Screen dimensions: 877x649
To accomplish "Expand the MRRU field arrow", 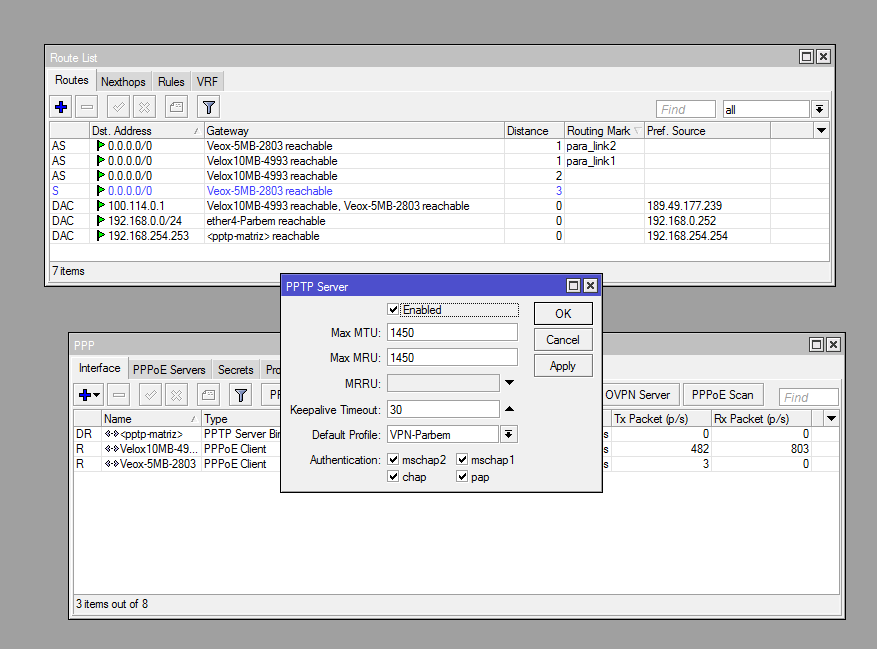I will (x=509, y=382).
